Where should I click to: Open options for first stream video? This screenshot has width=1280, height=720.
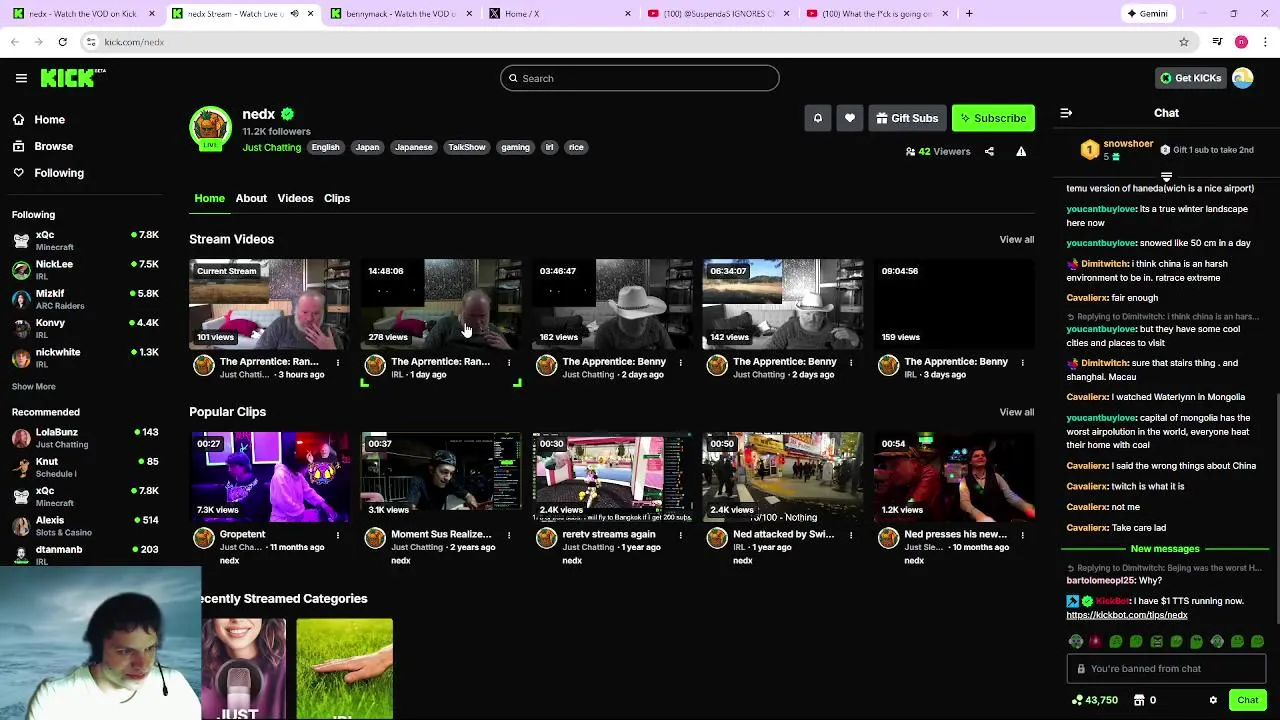click(337, 362)
